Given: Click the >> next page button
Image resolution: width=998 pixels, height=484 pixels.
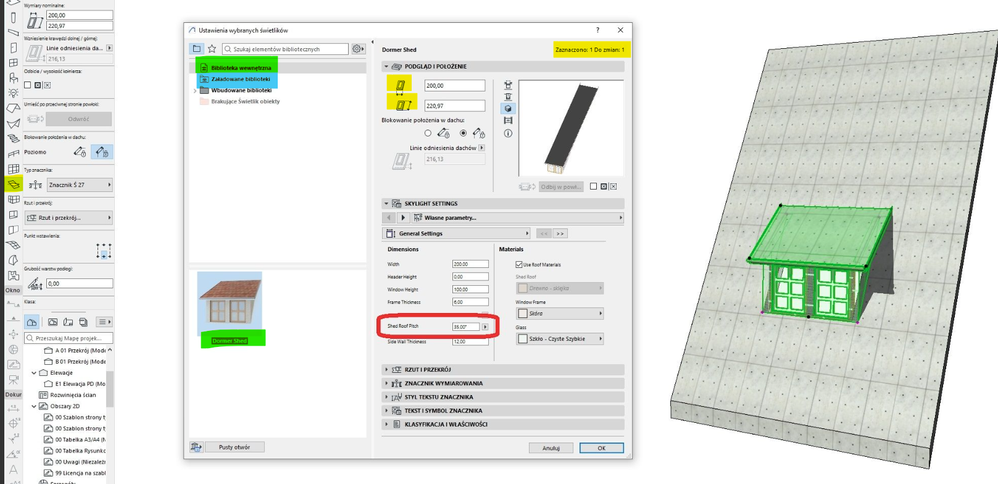Looking at the screenshot, I should point(559,234).
